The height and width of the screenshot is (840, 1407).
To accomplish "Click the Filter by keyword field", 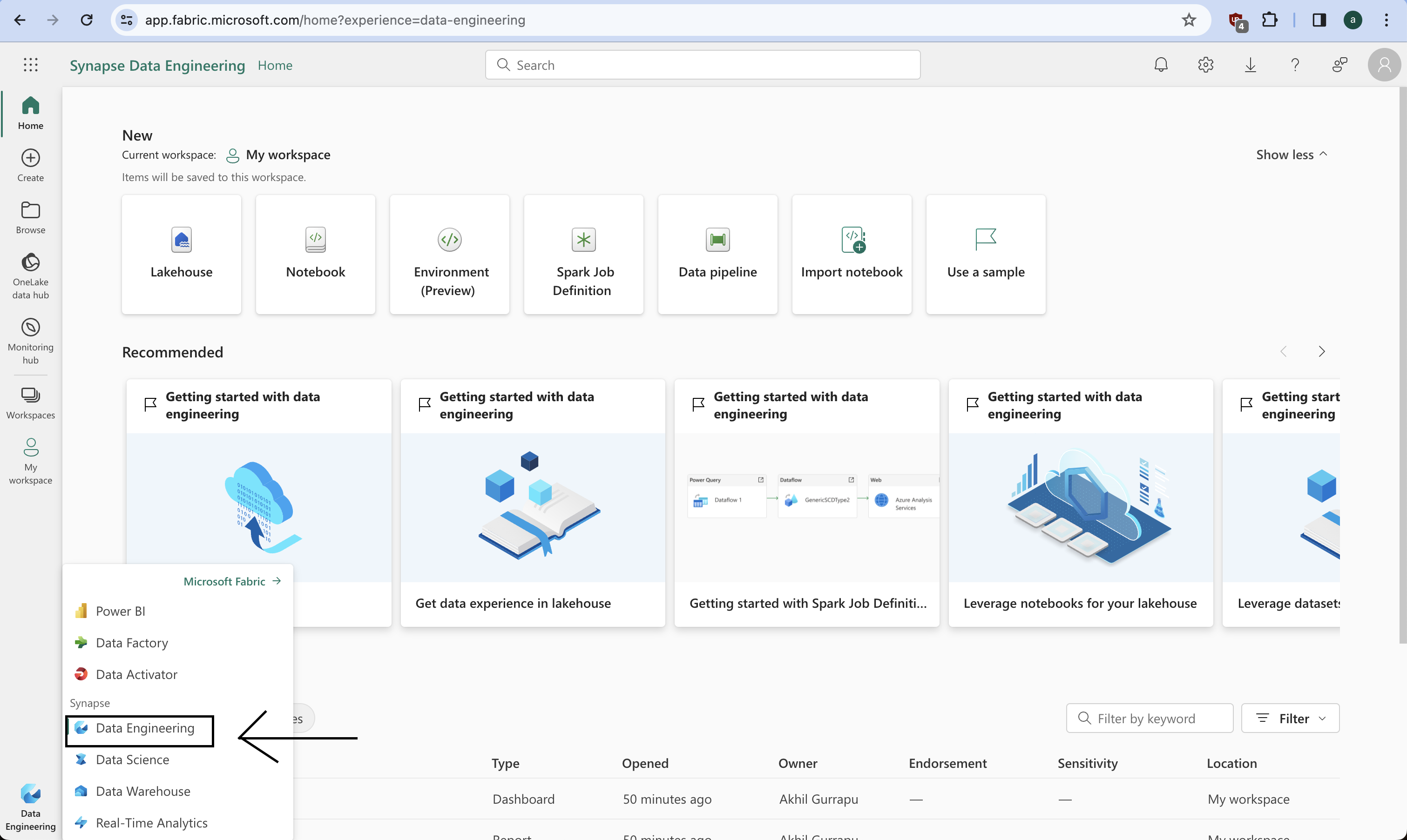I will [x=1150, y=718].
